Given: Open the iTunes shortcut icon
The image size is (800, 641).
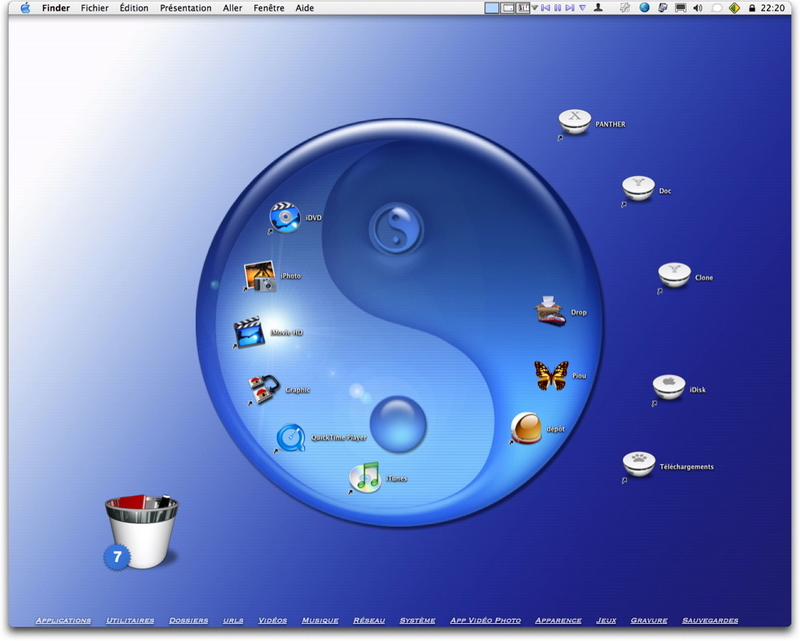Looking at the screenshot, I should pyautogui.click(x=365, y=478).
